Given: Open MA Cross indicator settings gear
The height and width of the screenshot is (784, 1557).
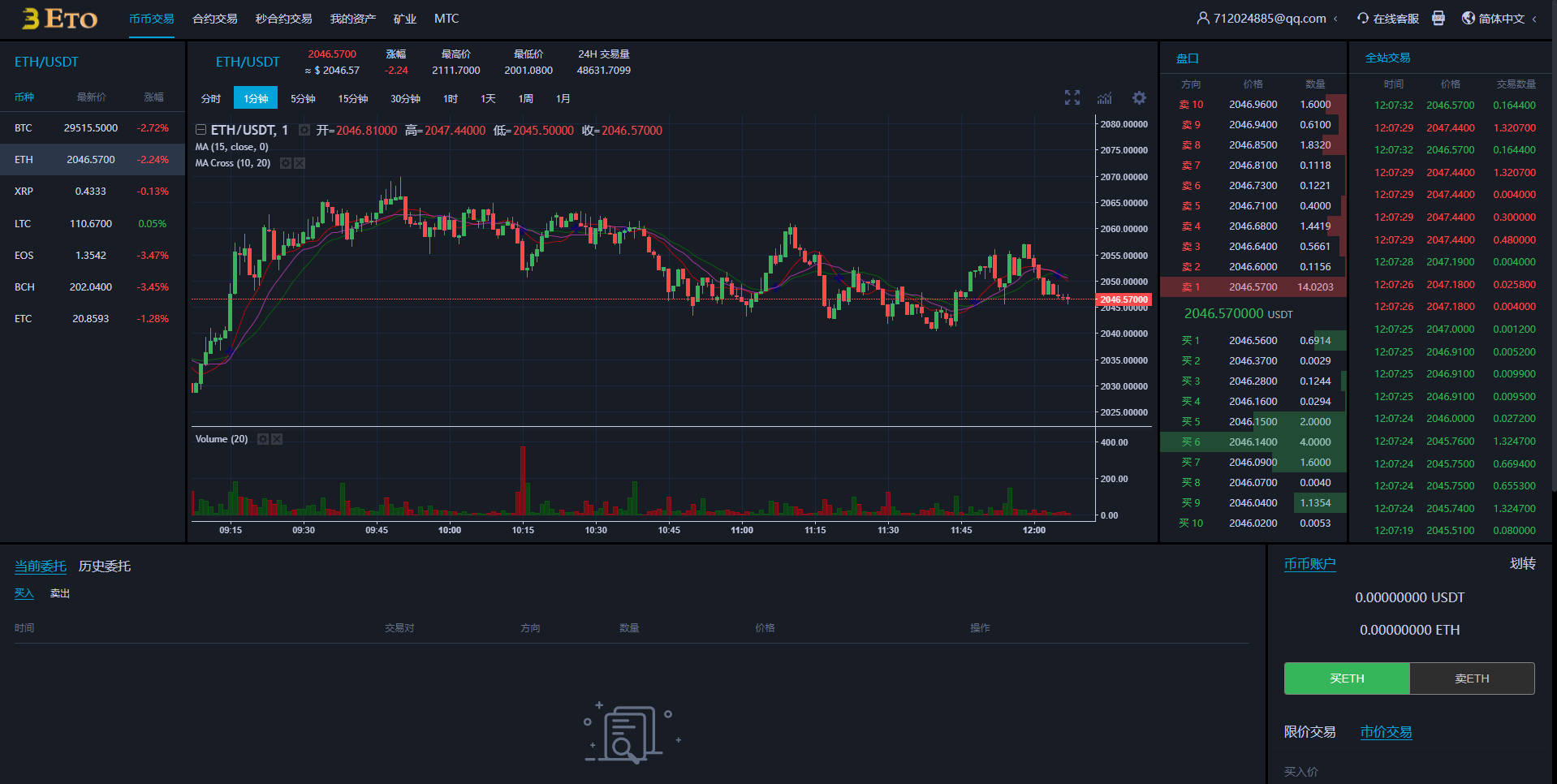Looking at the screenshot, I should tap(286, 163).
